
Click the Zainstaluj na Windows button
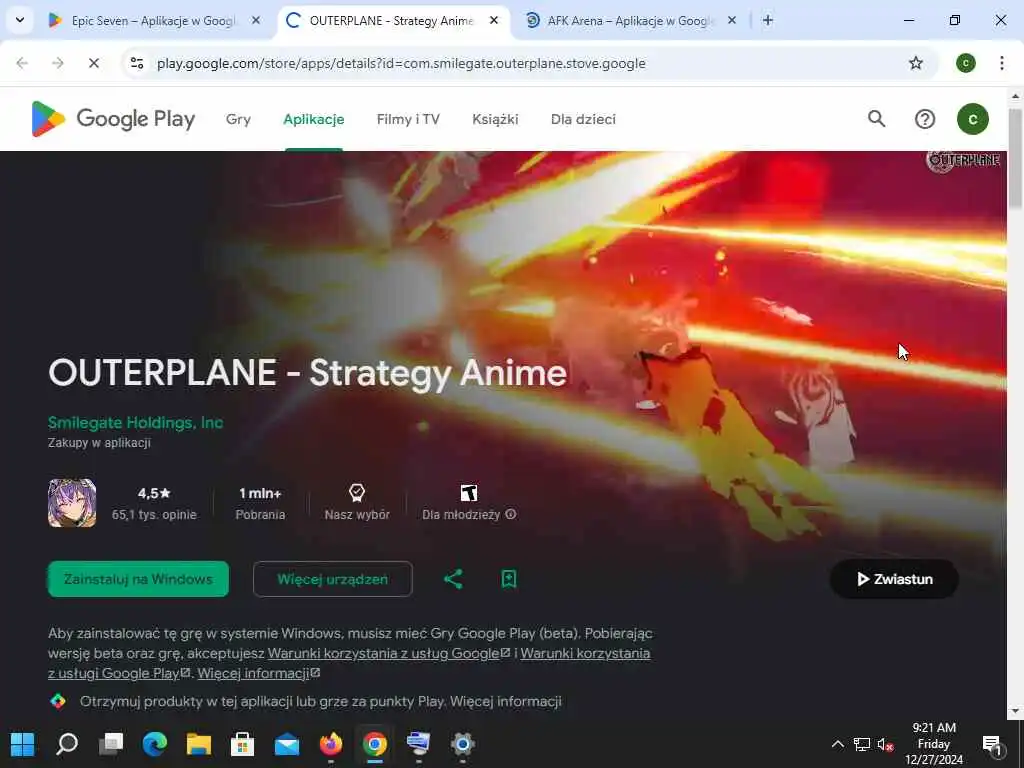138,579
